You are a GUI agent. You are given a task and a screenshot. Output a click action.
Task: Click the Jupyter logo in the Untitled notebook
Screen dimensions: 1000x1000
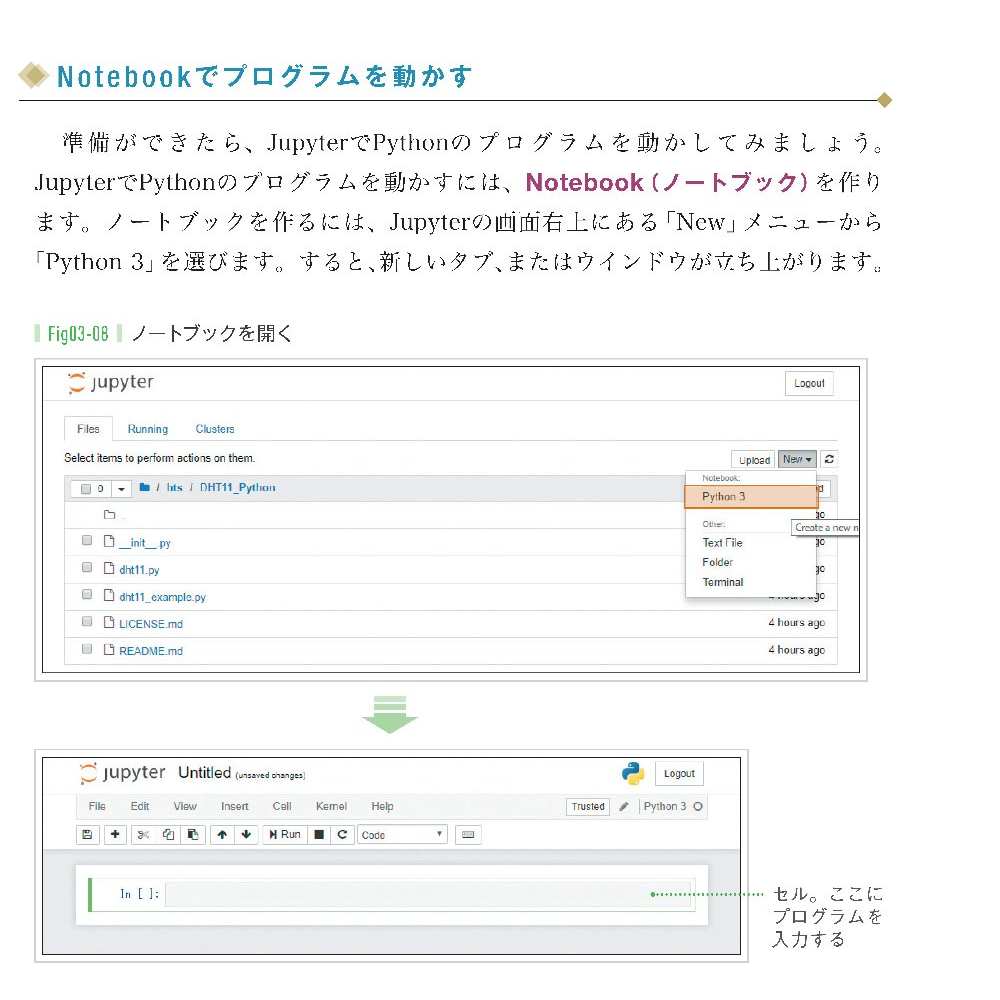tap(122, 773)
